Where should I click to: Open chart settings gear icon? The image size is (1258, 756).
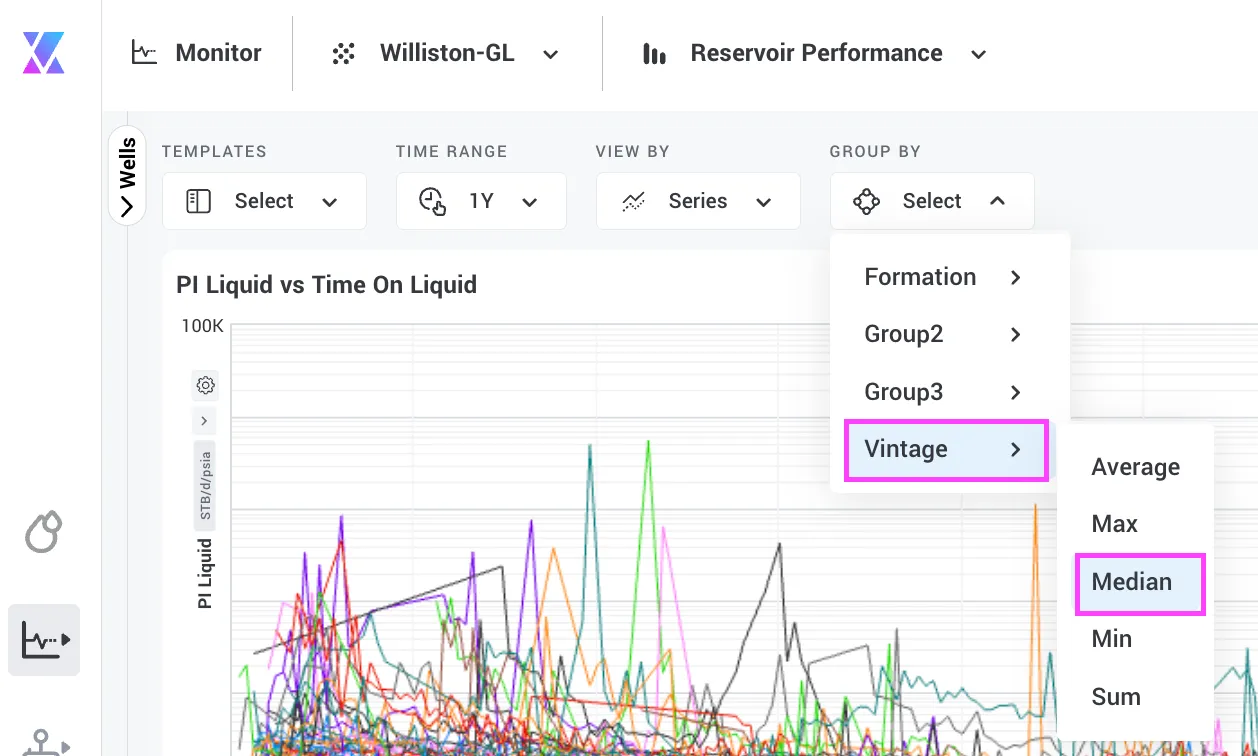(x=205, y=385)
